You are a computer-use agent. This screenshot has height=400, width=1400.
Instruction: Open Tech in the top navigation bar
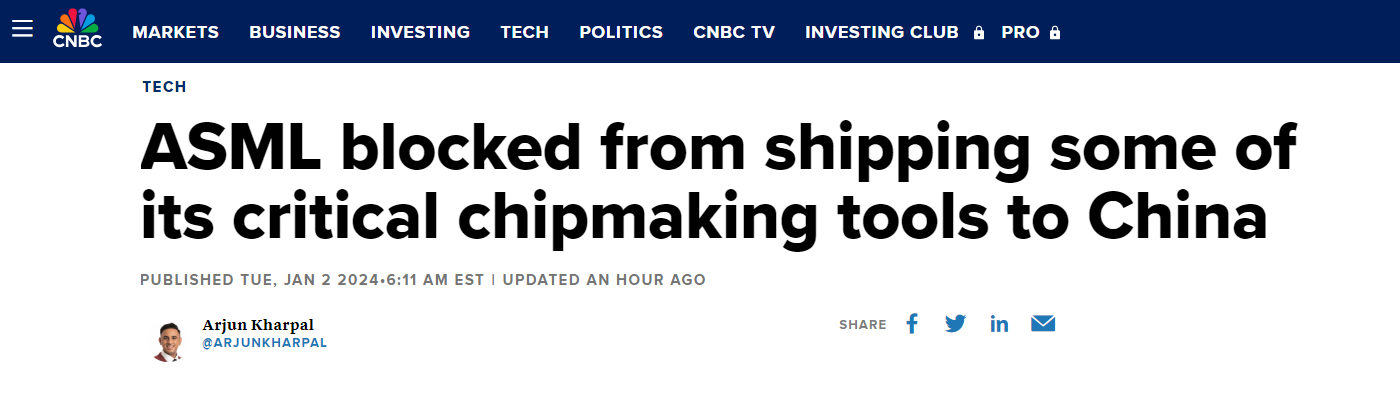(x=525, y=32)
